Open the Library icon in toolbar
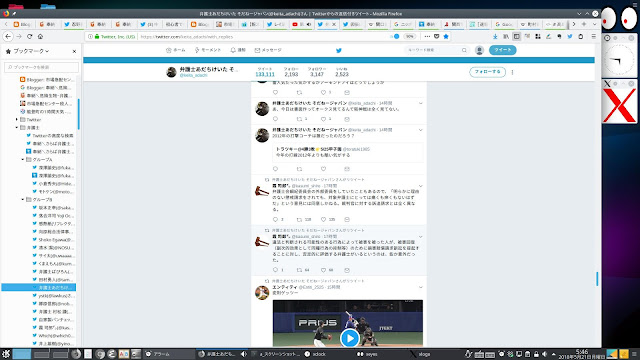Screen dimensions: 640x360 [x=506, y=36]
